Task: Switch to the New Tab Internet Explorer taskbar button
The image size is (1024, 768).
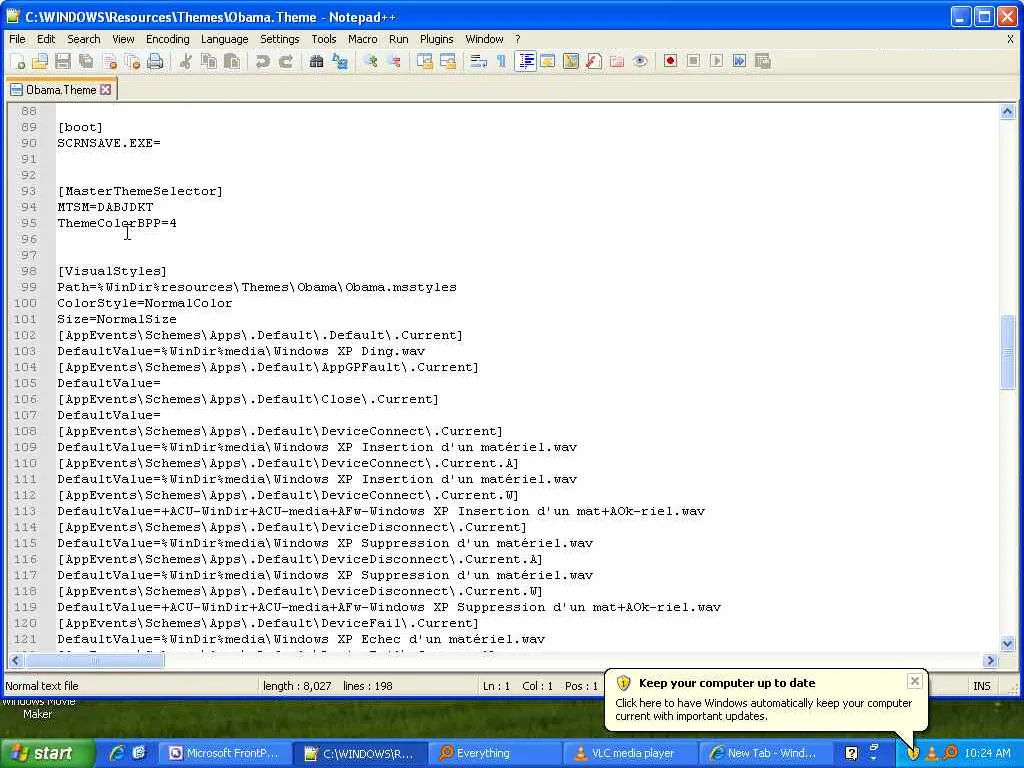Action: coord(766,753)
